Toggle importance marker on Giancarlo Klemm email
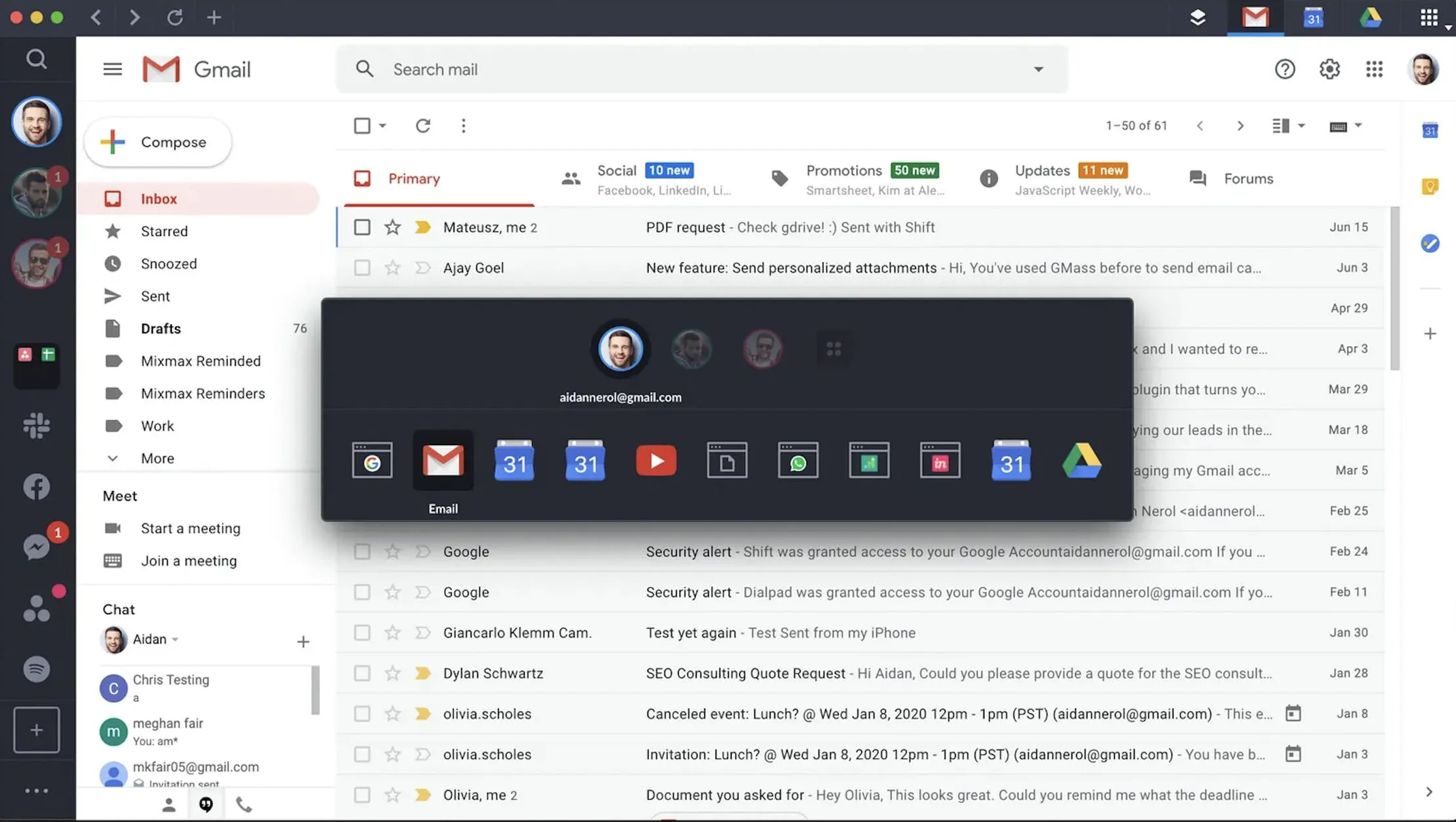1456x822 pixels. click(423, 633)
